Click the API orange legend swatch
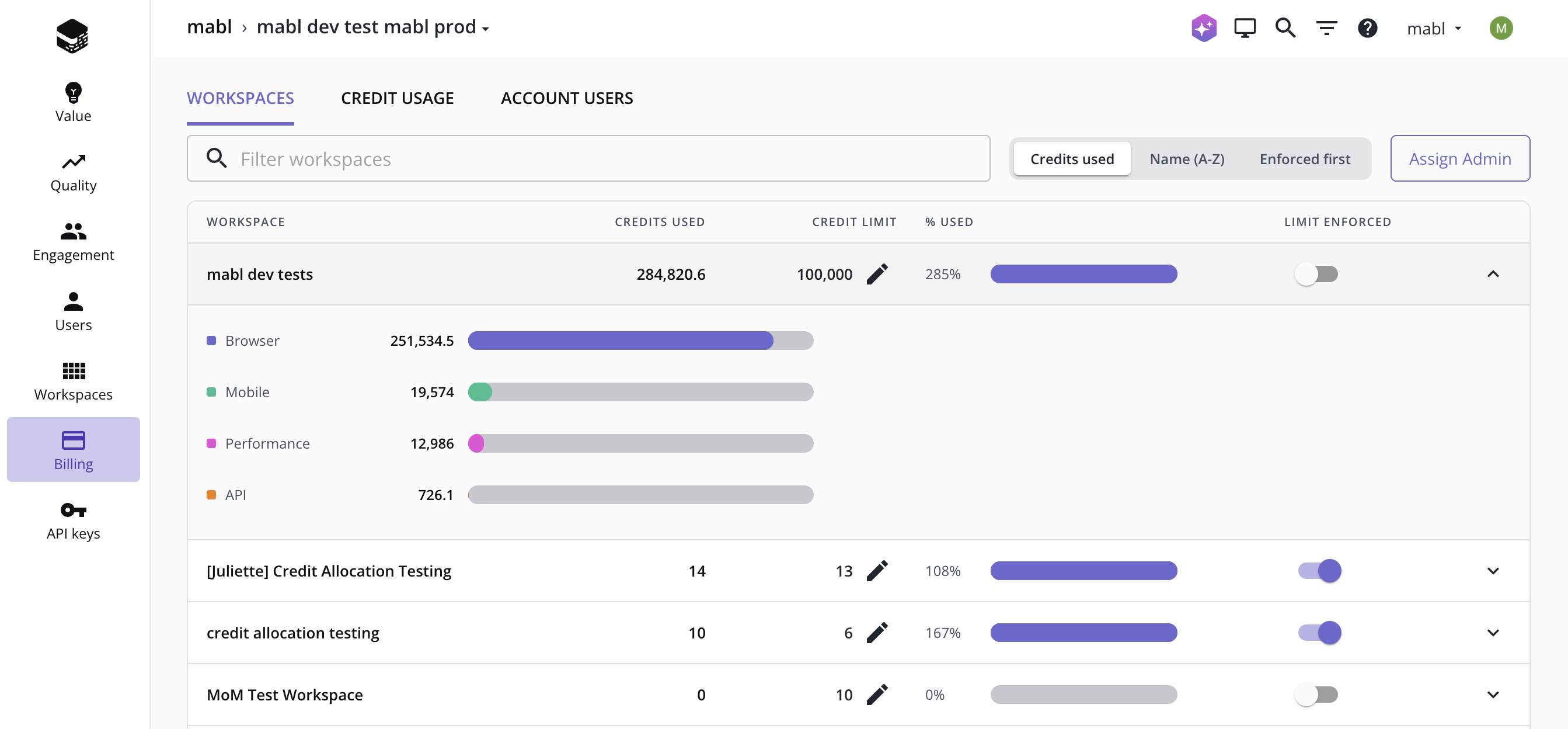Screen dimensions: 1568x729 coord(211,495)
